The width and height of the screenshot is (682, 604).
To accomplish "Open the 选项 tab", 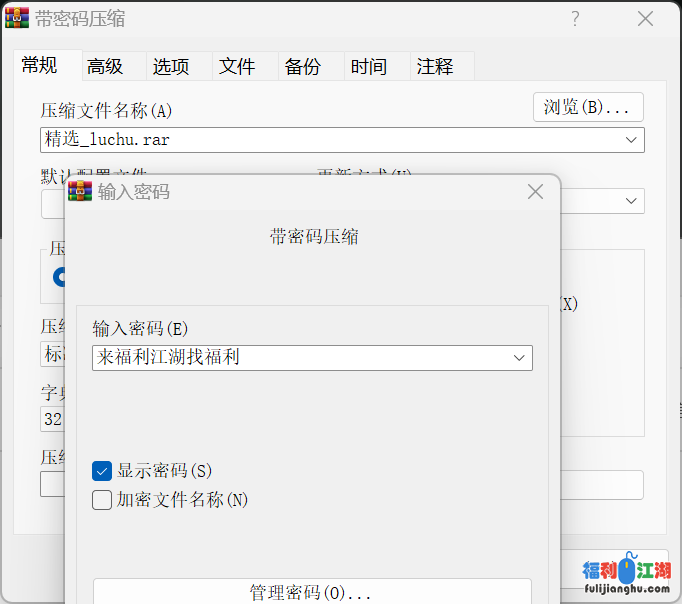I will pyautogui.click(x=171, y=67).
